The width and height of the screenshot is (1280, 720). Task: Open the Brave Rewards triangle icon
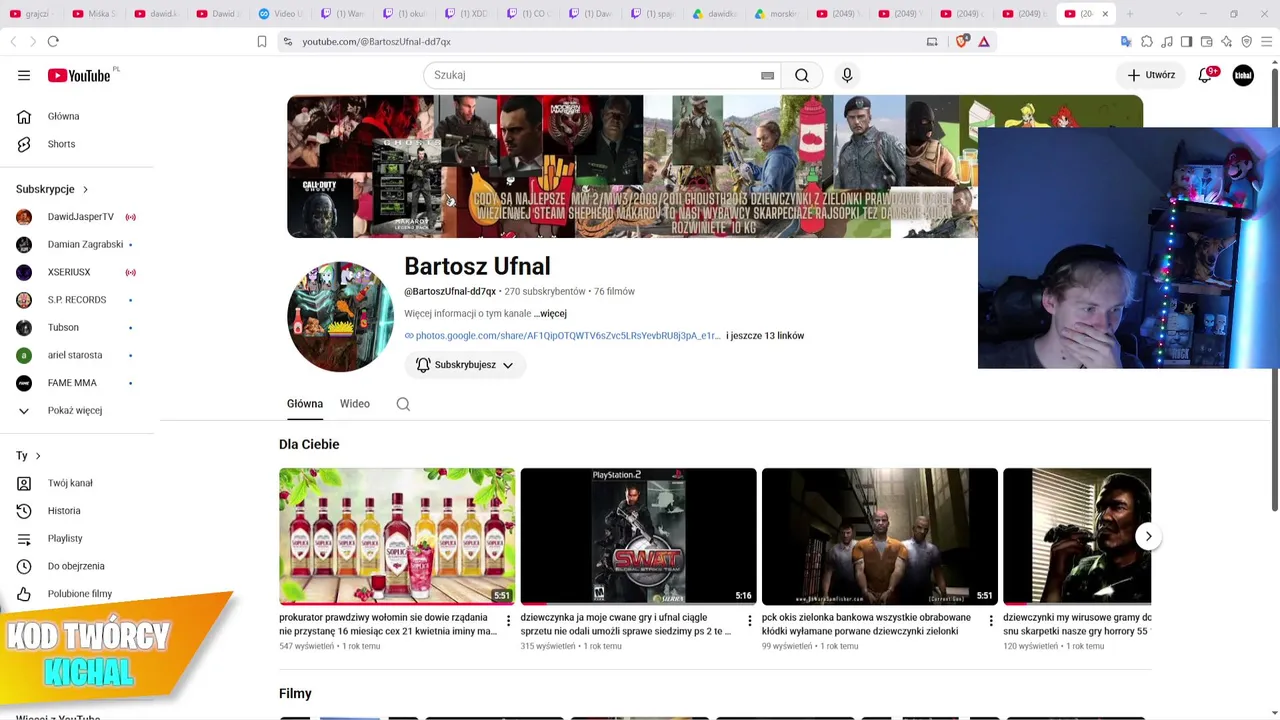pyautogui.click(x=984, y=41)
